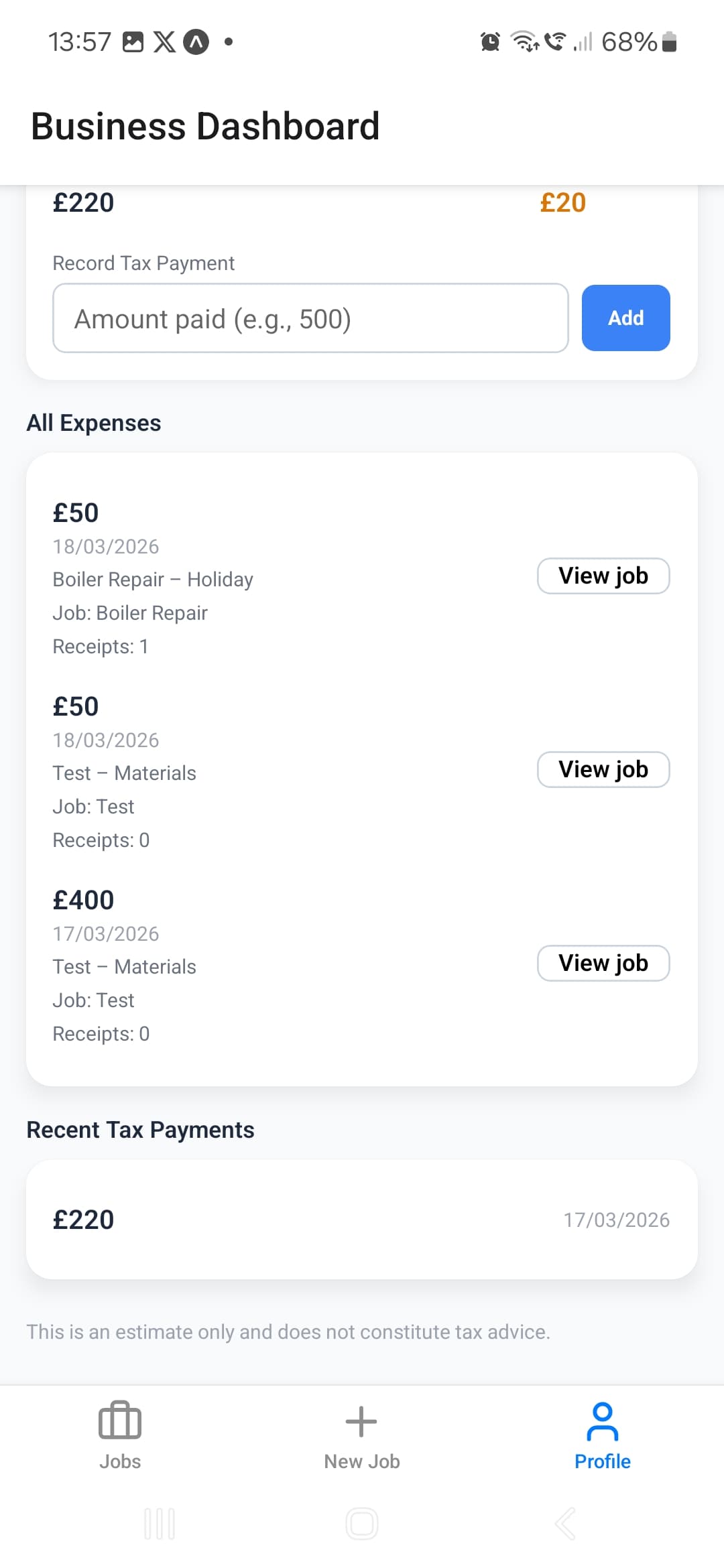724x1568 pixels.
Task: Select the New Job tab label
Action: coord(361,1461)
